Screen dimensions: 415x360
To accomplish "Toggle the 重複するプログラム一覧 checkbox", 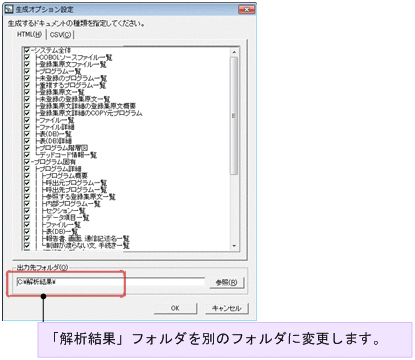I will pyautogui.click(x=27, y=85).
